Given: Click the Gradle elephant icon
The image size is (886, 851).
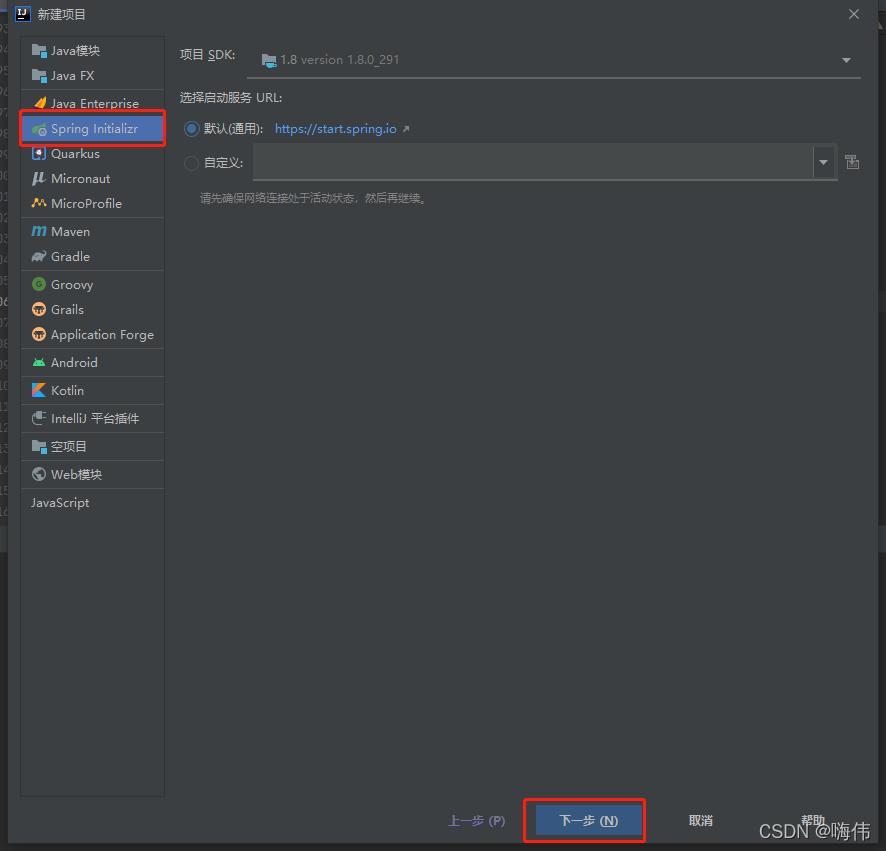Looking at the screenshot, I should [39, 257].
